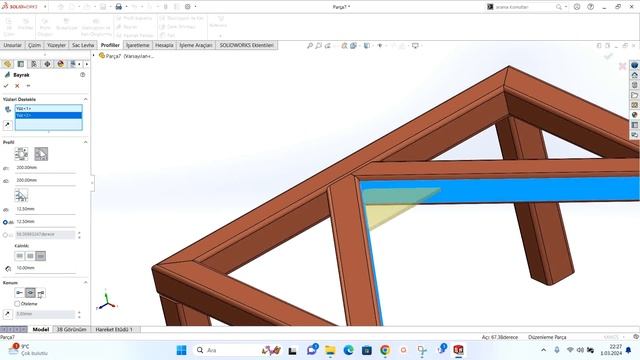Switch to the Hesapla tab
This screenshot has width=640, height=360.
(x=164, y=45)
